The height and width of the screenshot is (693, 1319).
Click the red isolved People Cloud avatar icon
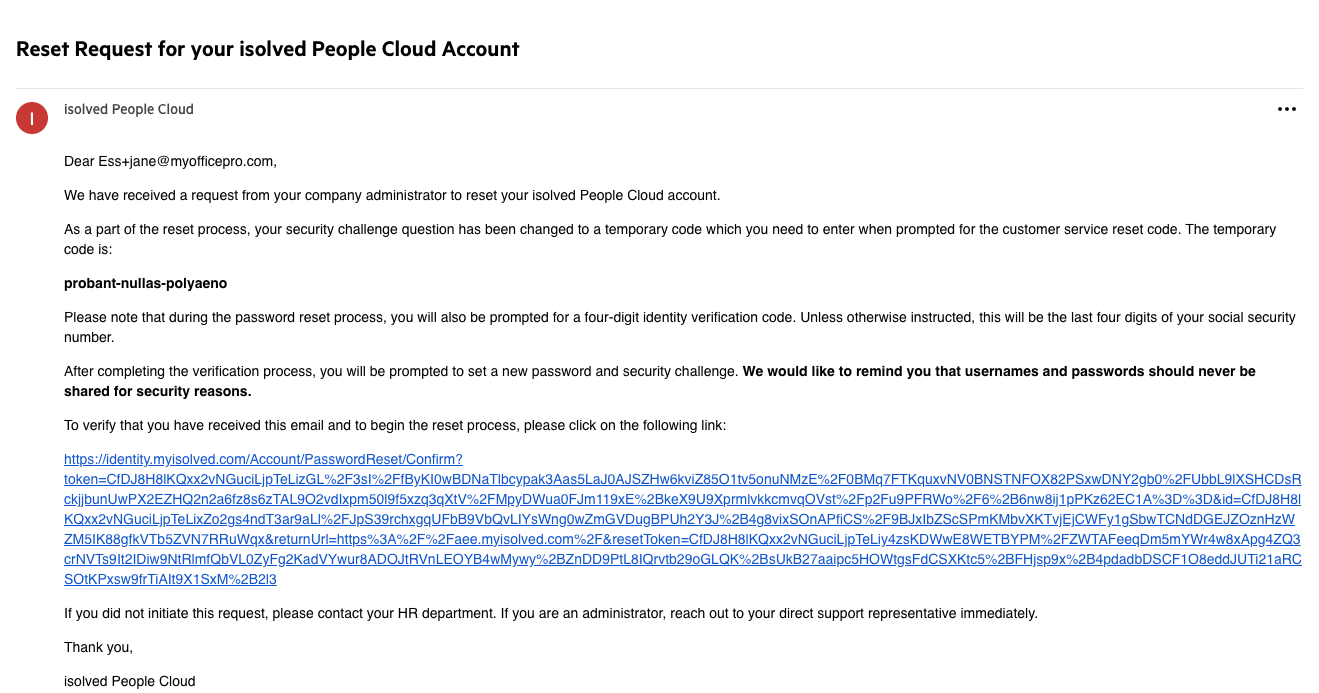click(31, 117)
